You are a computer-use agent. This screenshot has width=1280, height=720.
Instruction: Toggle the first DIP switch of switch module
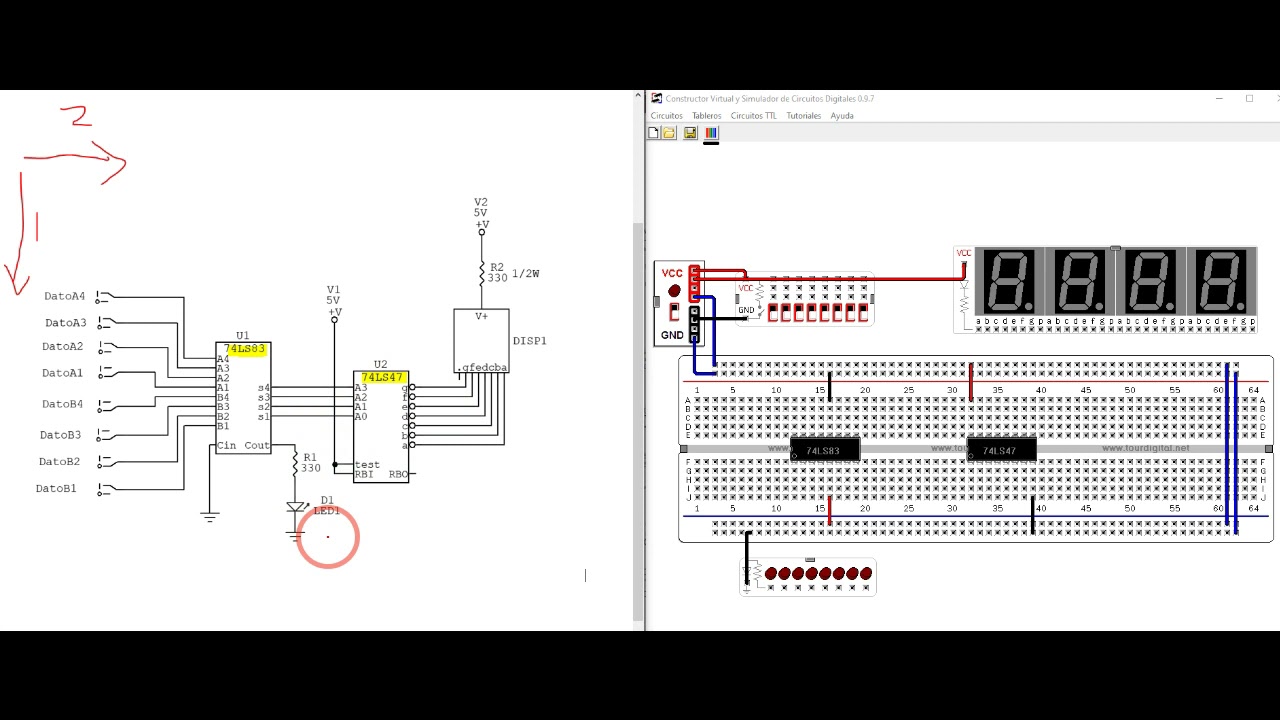774,312
